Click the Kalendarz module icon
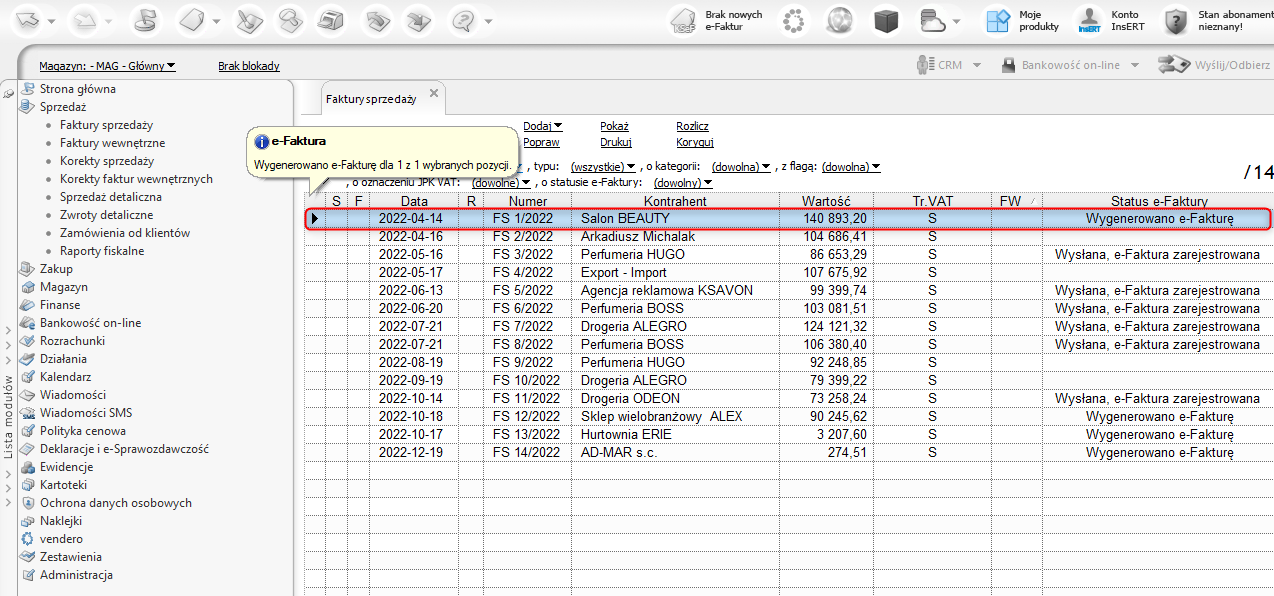The height and width of the screenshot is (596, 1274). 29,377
